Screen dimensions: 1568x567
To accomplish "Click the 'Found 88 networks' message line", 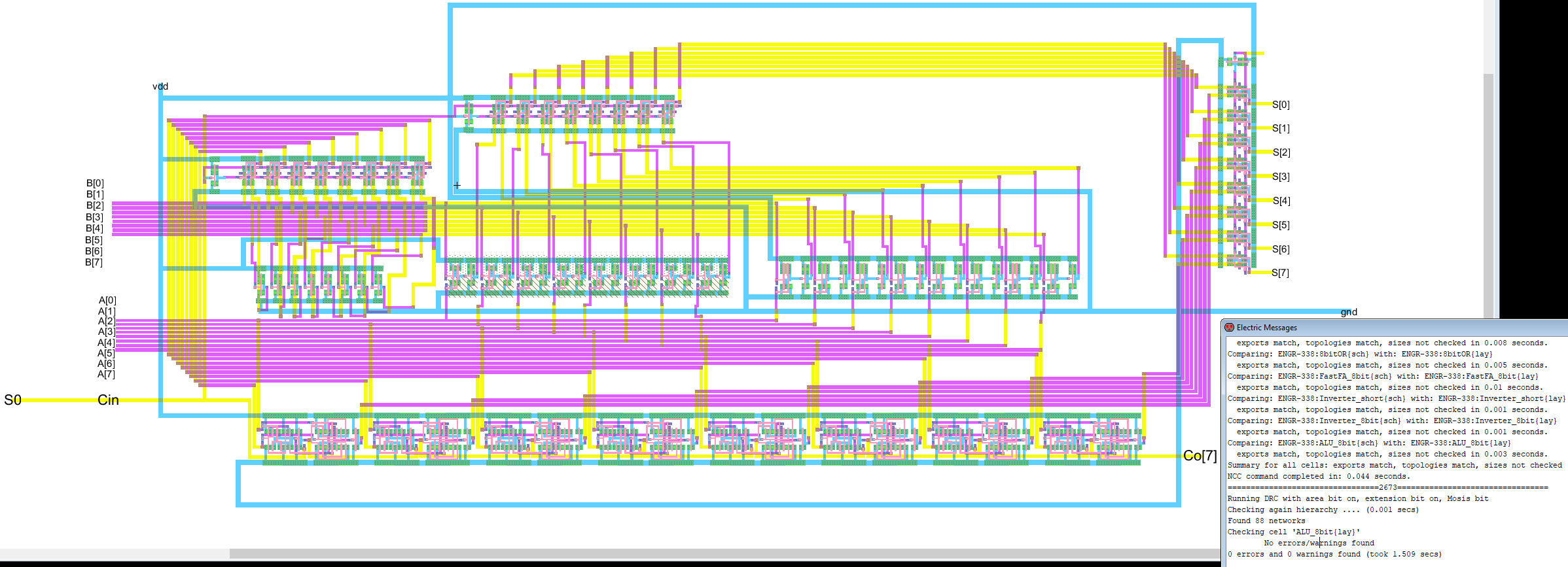I will click(x=1266, y=521).
